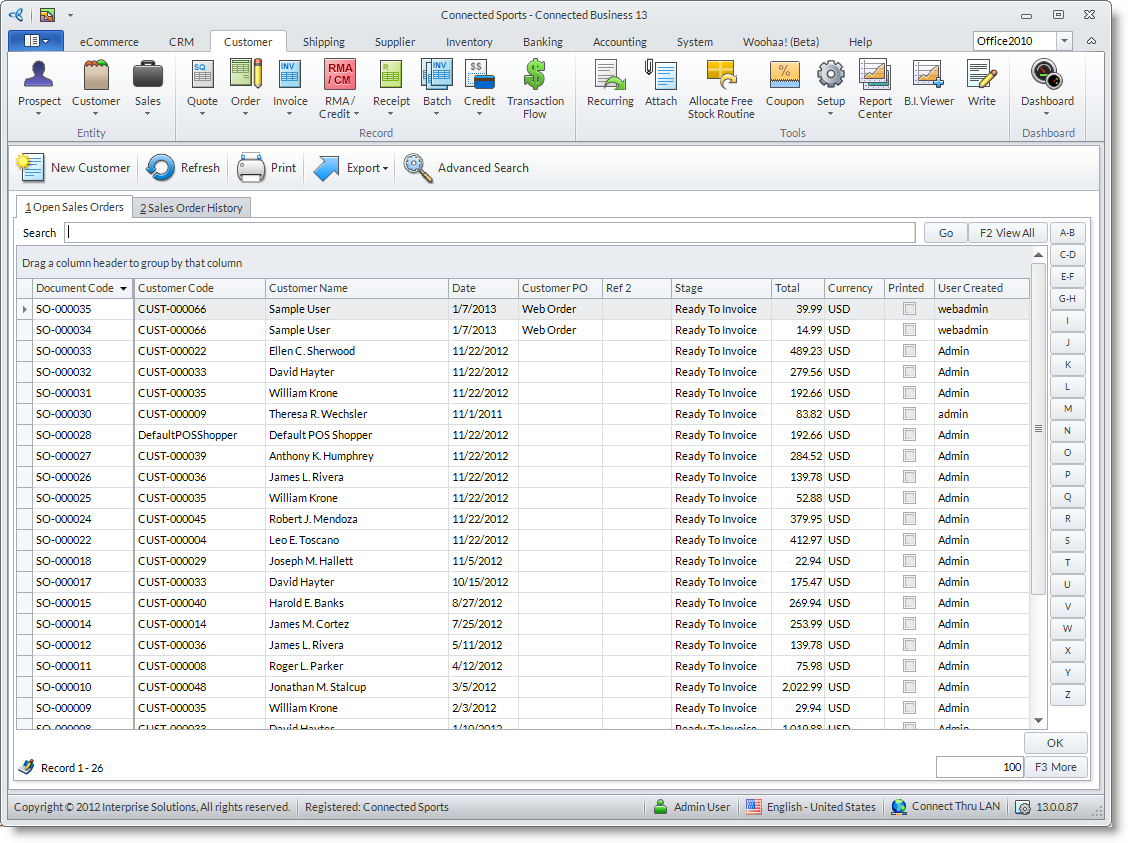Click the vertical scrollbar of the grid
Screen dimensions: 1128x843
click(1038, 428)
